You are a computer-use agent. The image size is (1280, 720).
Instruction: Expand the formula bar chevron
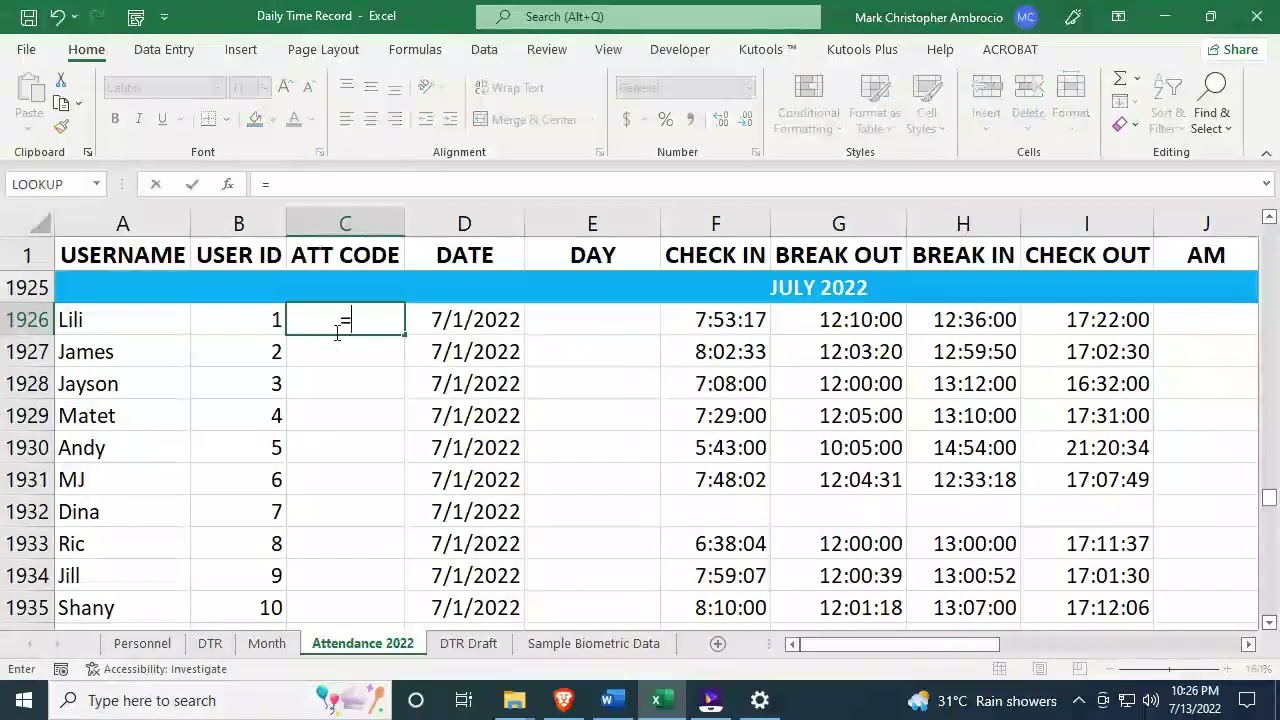pos(1266,184)
